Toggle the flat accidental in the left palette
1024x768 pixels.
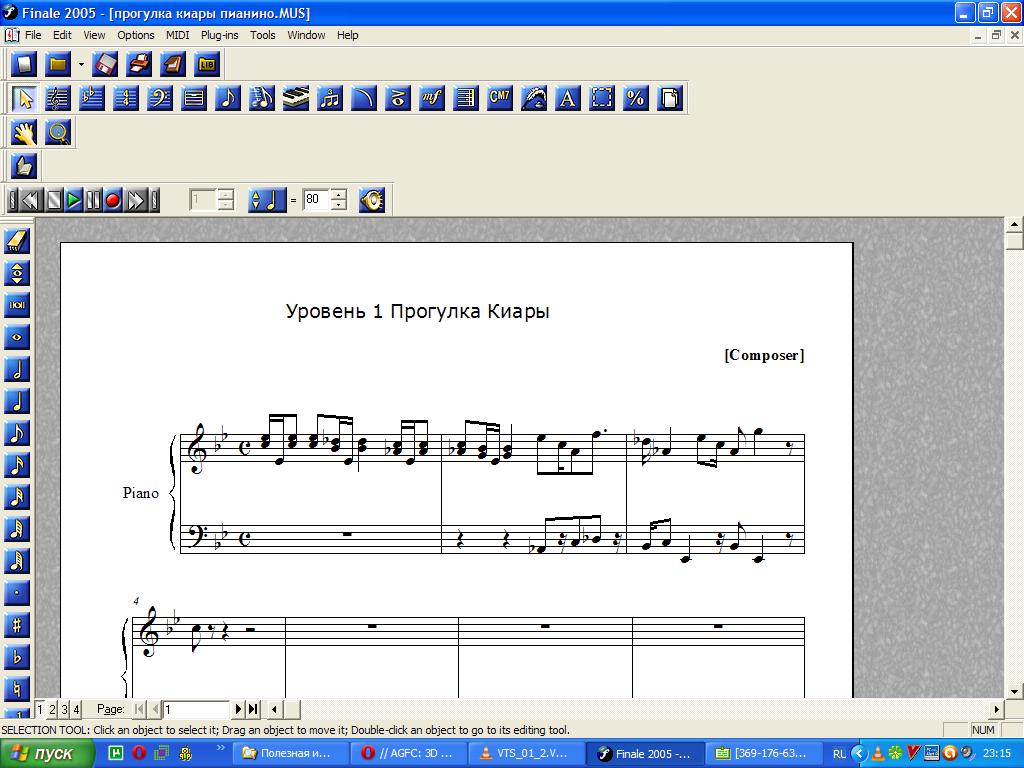[x=18, y=657]
